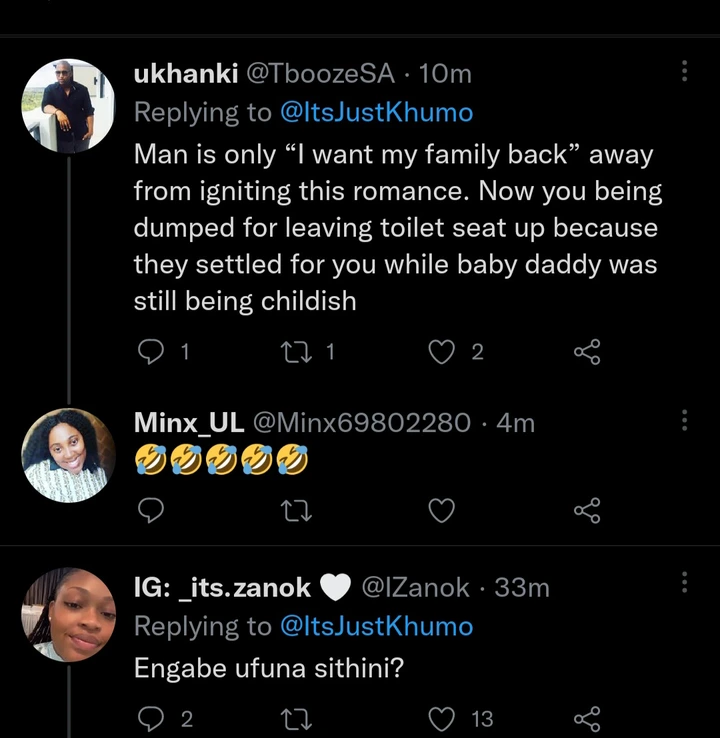Share ukhanki's tweet
Image resolution: width=720 pixels, height=738 pixels.
[587, 351]
